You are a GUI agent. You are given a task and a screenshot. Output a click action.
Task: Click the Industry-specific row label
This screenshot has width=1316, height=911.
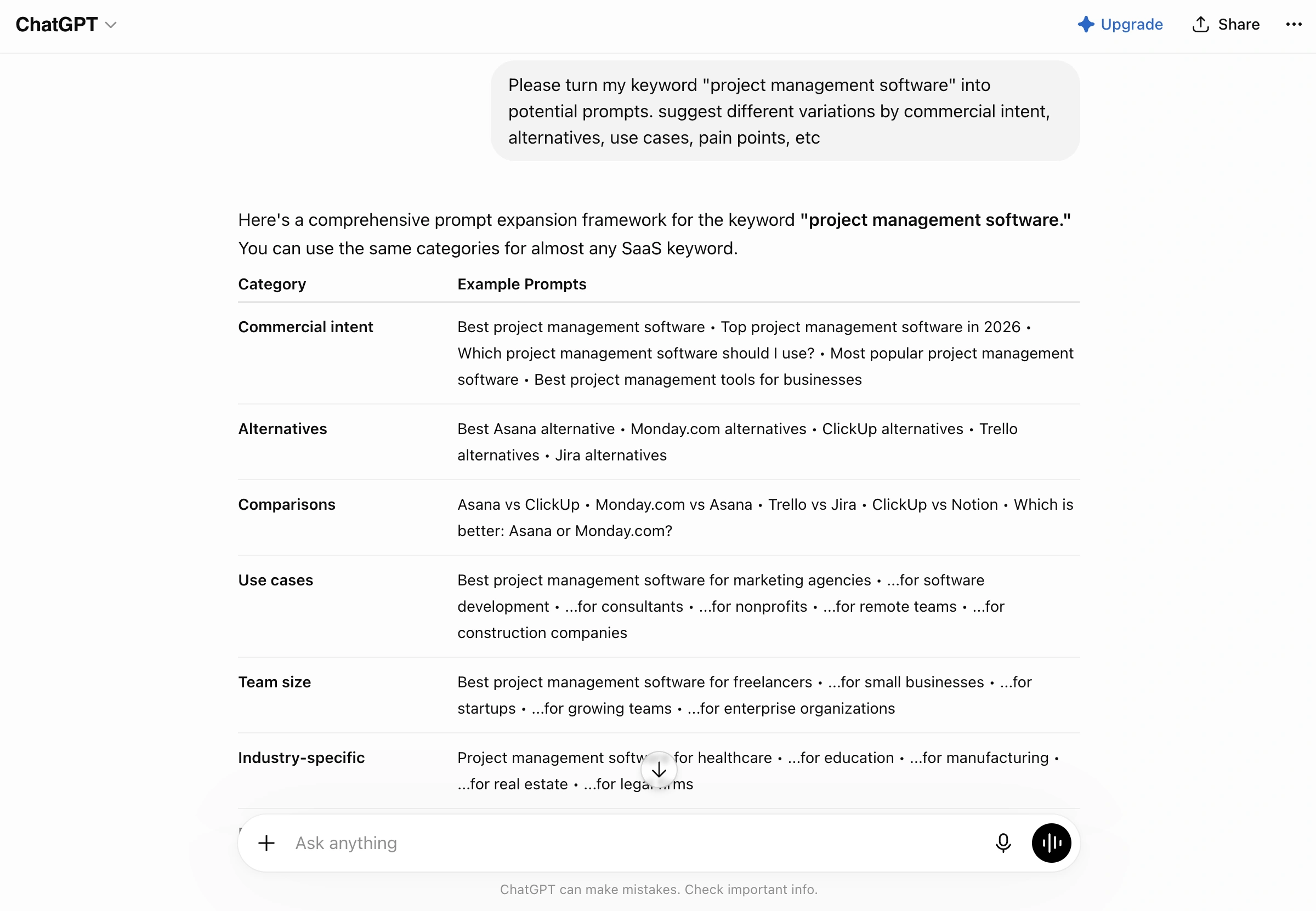[301, 758]
